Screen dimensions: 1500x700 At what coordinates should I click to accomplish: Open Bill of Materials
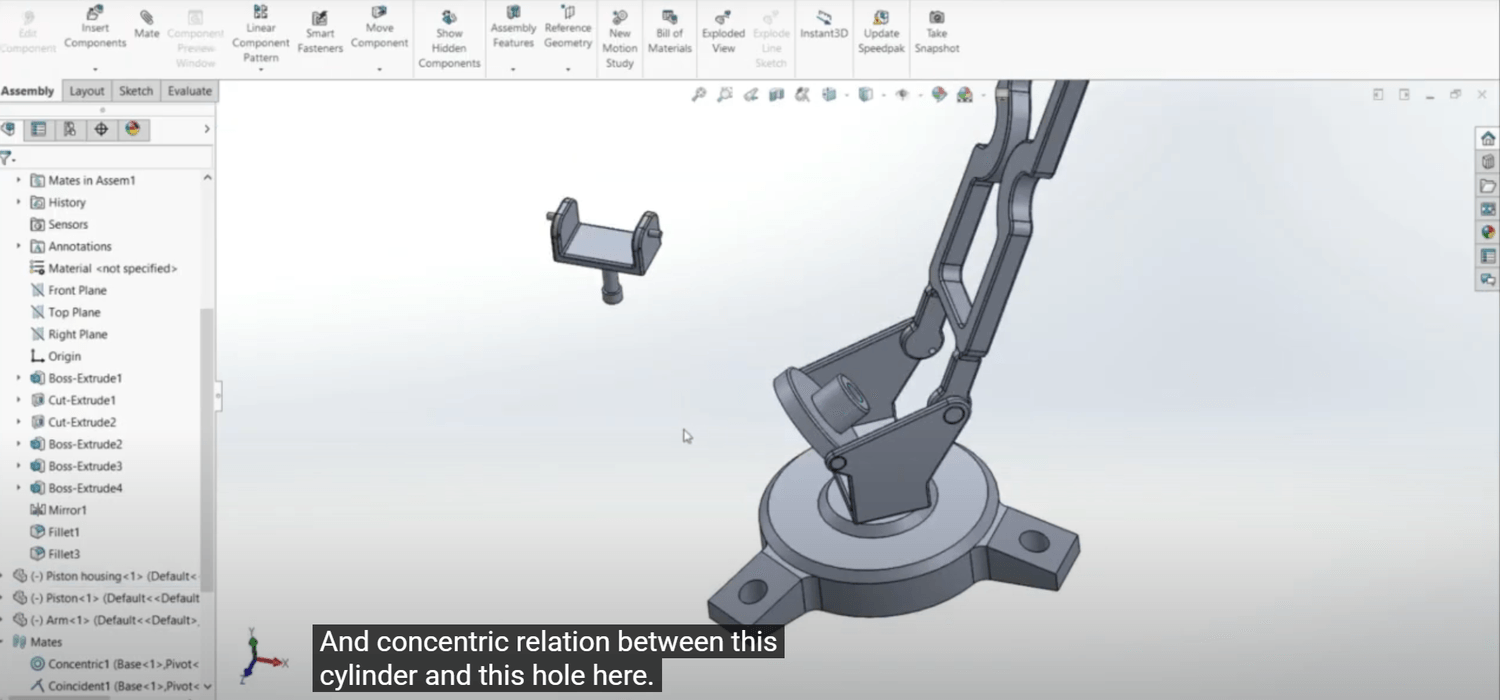(670, 33)
